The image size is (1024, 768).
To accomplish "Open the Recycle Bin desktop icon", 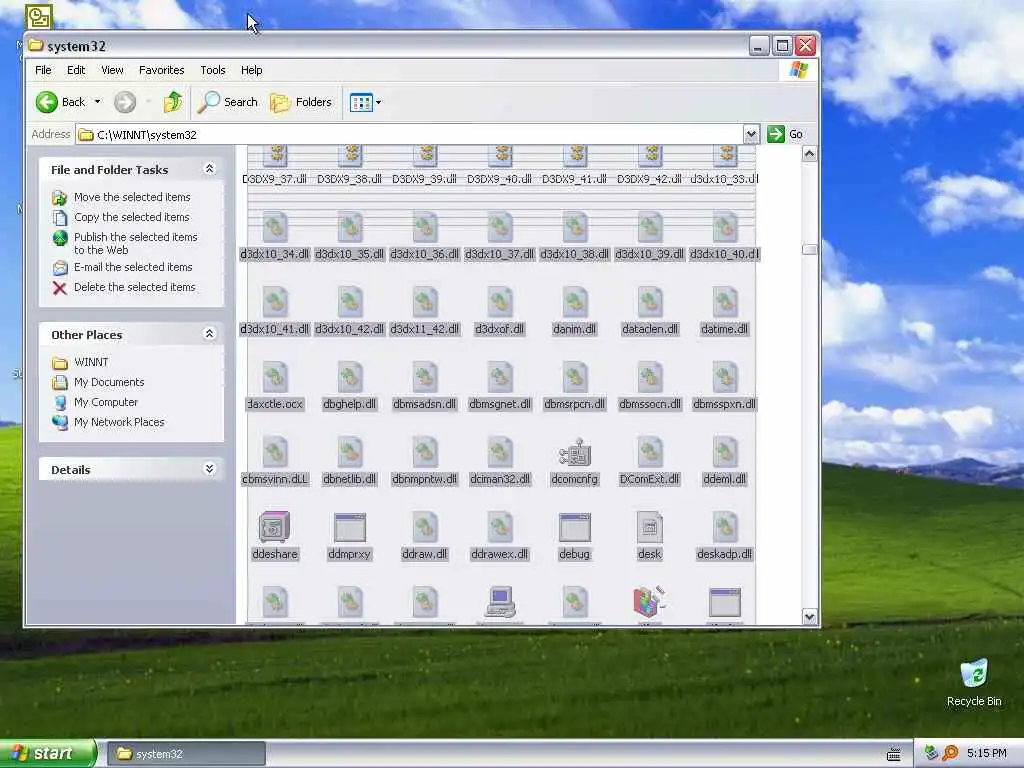I will tap(974, 683).
